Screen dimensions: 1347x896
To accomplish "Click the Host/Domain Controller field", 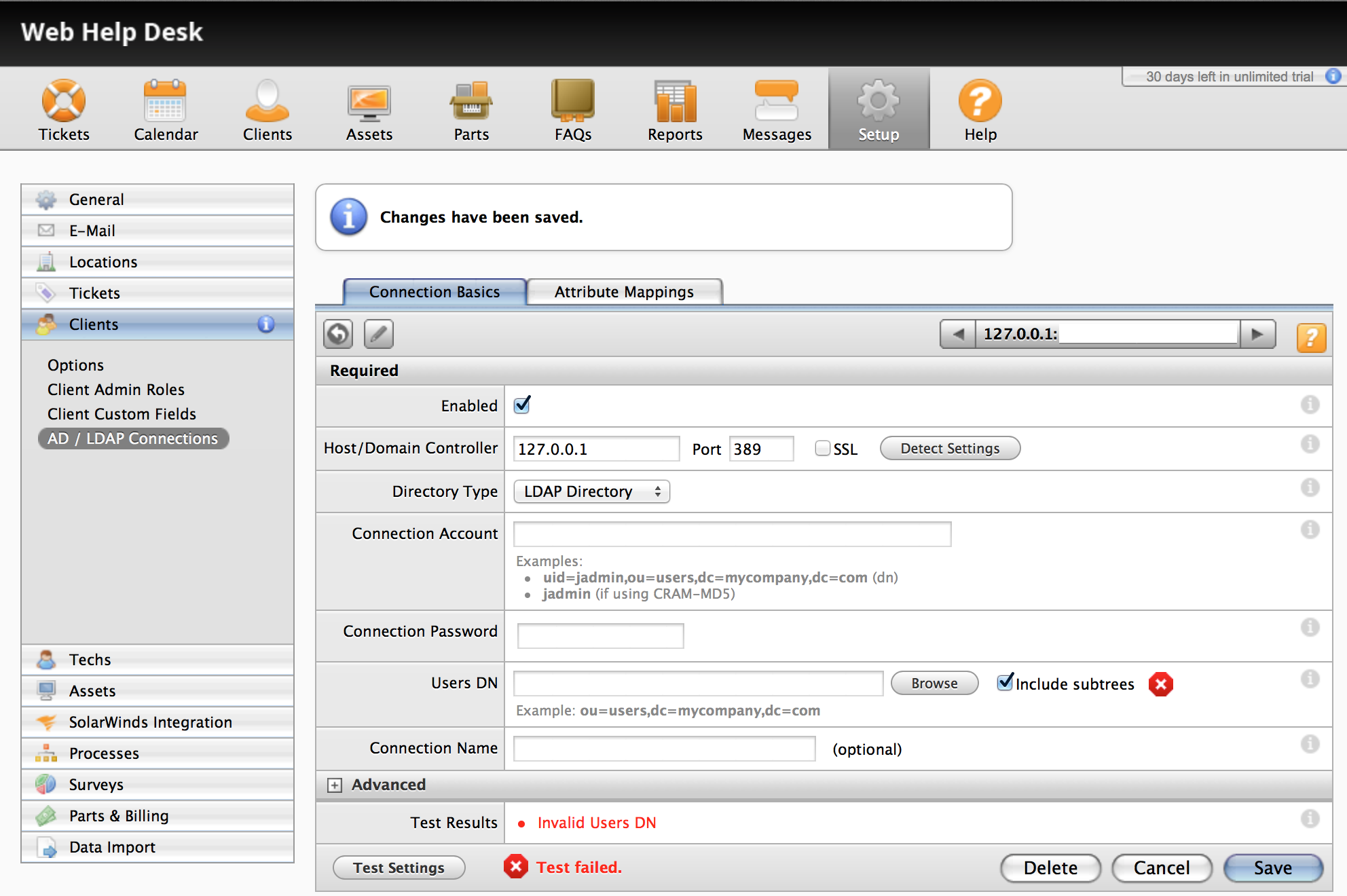I will (x=596, y=449).
